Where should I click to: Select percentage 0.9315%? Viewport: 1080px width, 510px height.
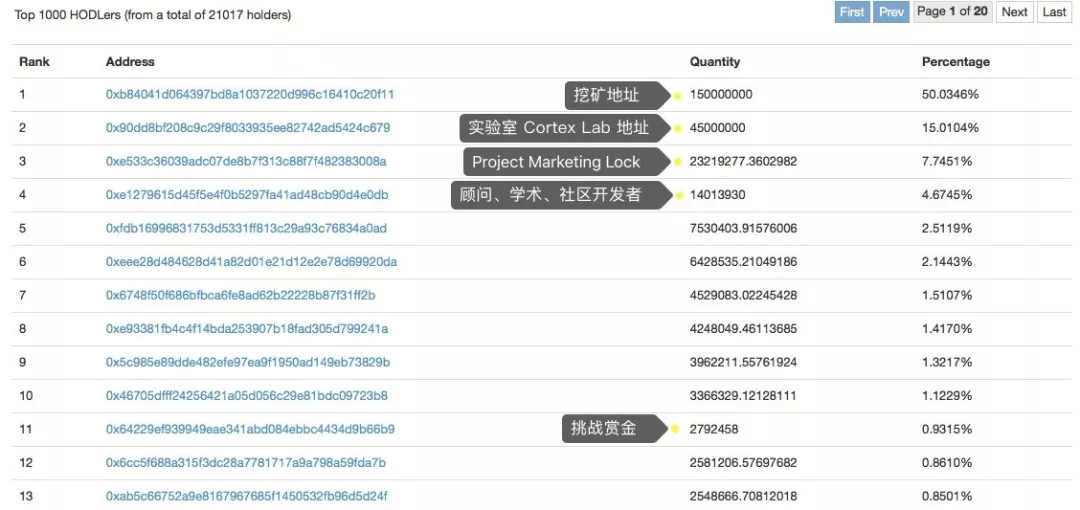pyautogui.click(x=947, y=429)
